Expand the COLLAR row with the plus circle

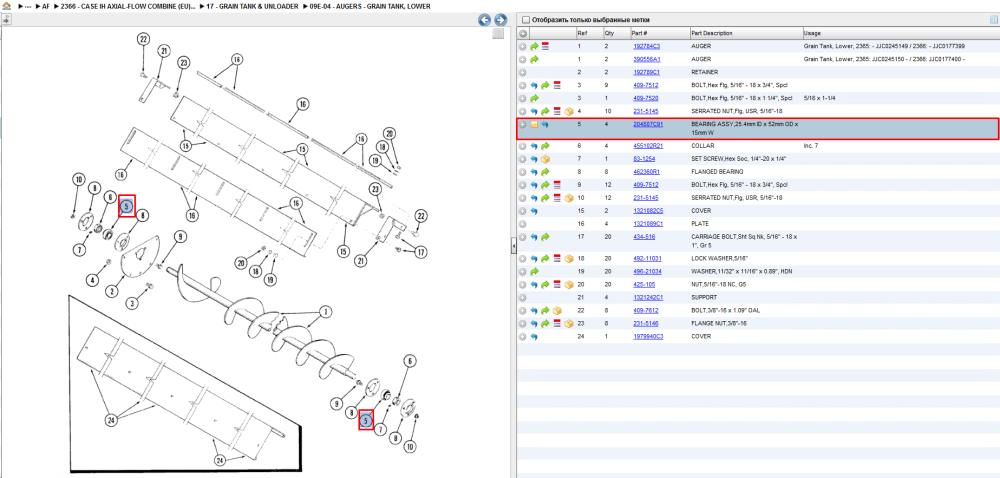point(522,146)
